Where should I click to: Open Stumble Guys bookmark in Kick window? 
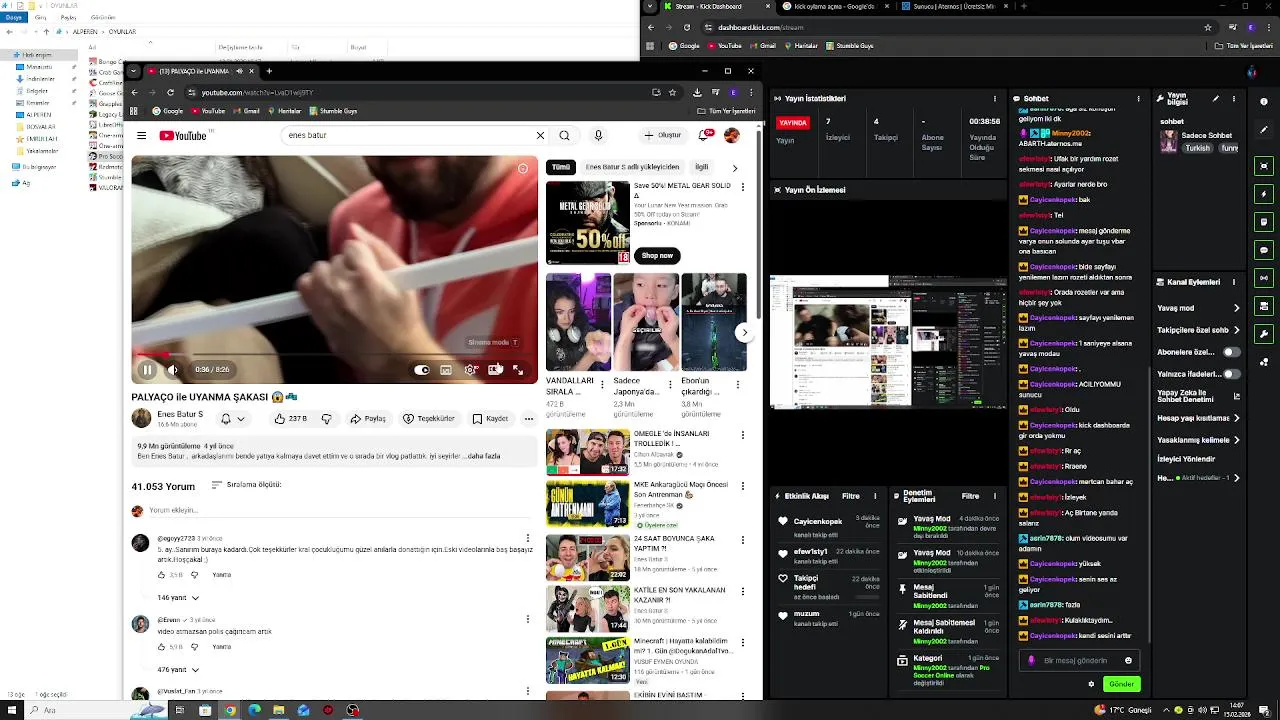pyautogui.click(x=849, y=46)
